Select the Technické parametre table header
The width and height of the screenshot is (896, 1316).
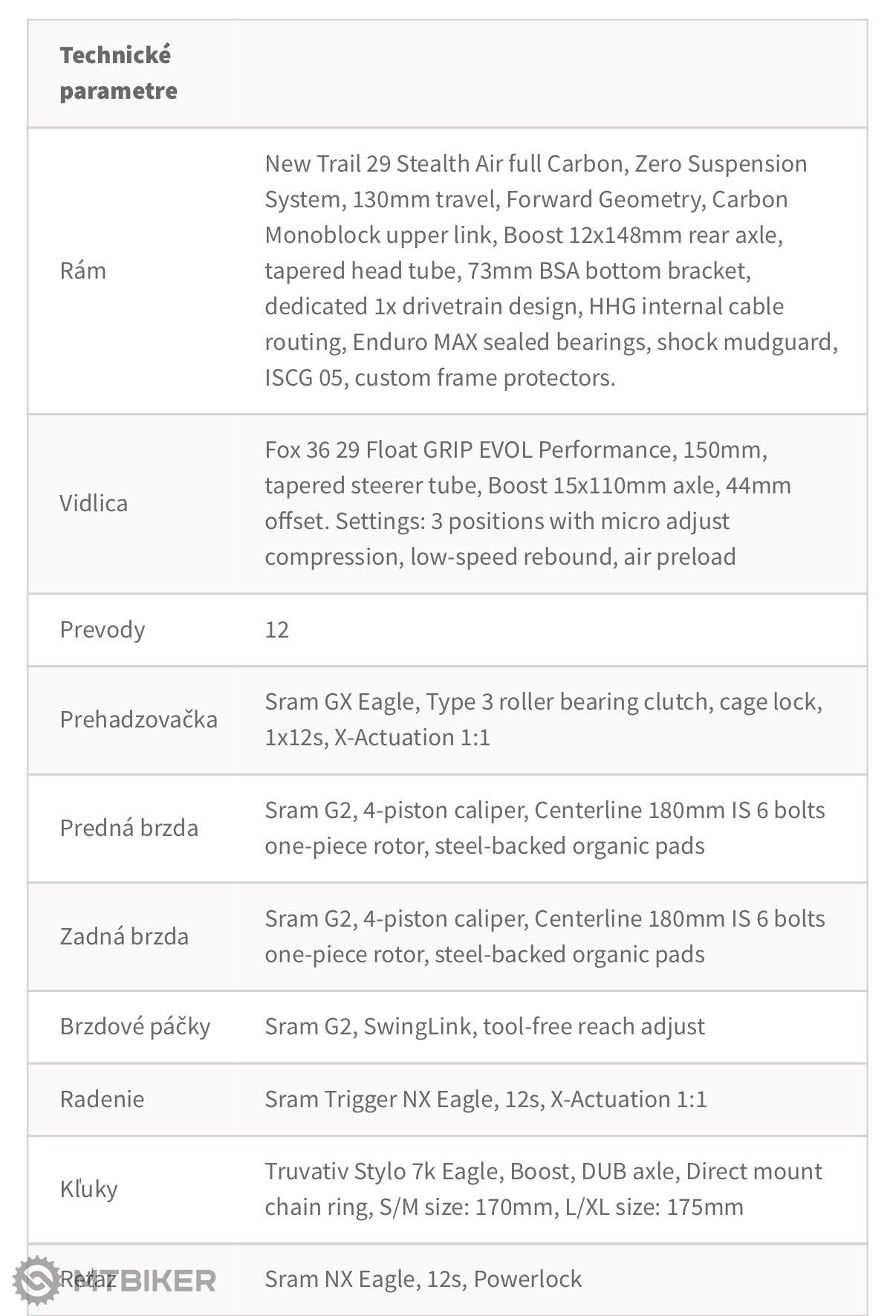pyautogui.click(x=119, y=73)
